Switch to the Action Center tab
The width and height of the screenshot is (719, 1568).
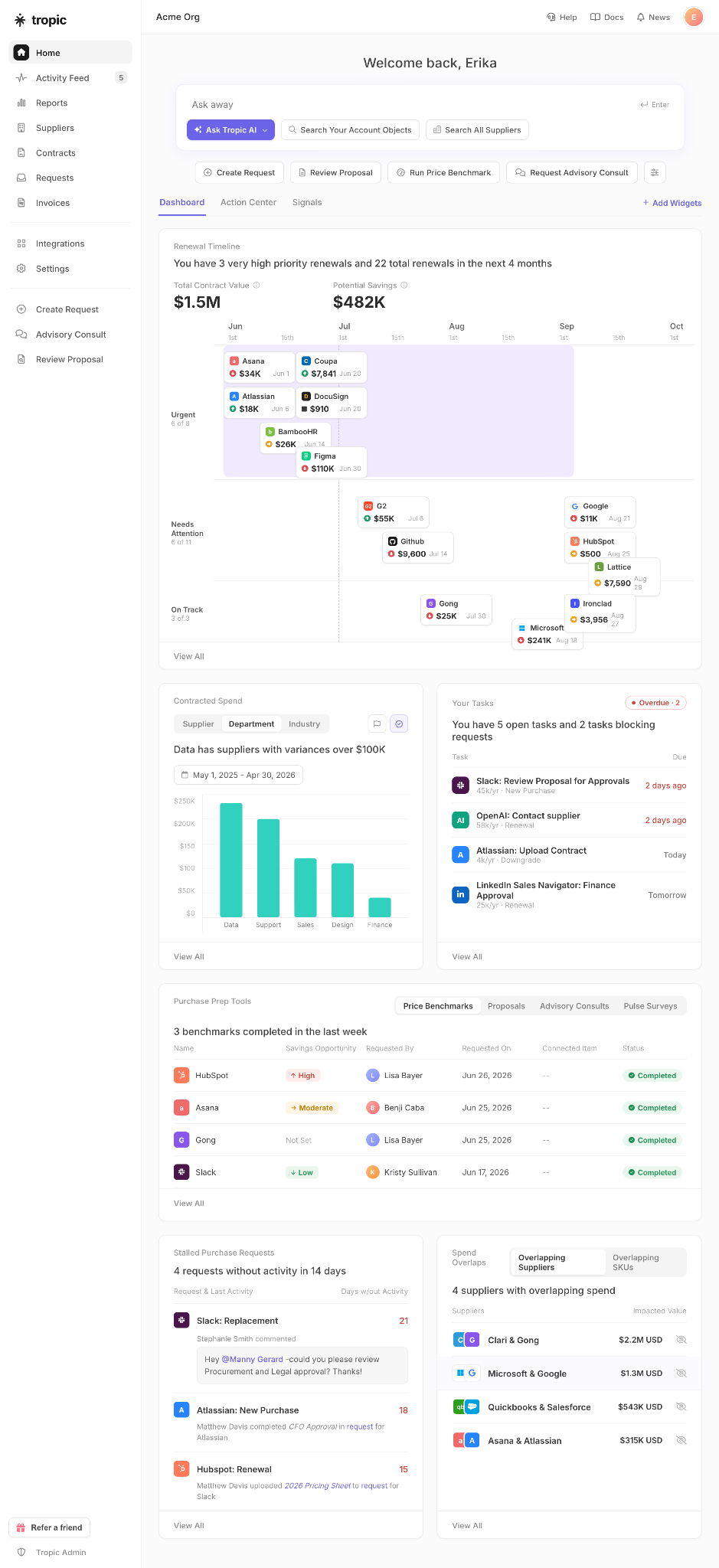point(248,203)
